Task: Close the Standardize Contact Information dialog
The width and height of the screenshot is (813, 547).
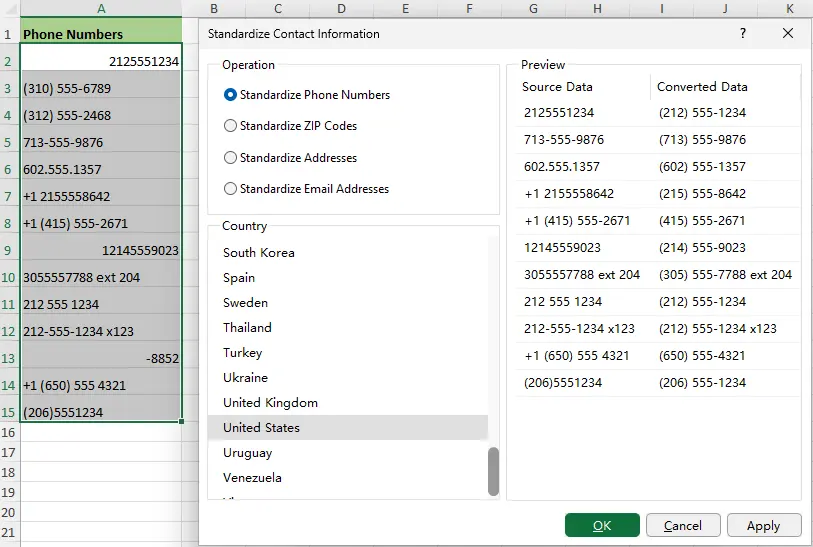Action: [788, 33]
